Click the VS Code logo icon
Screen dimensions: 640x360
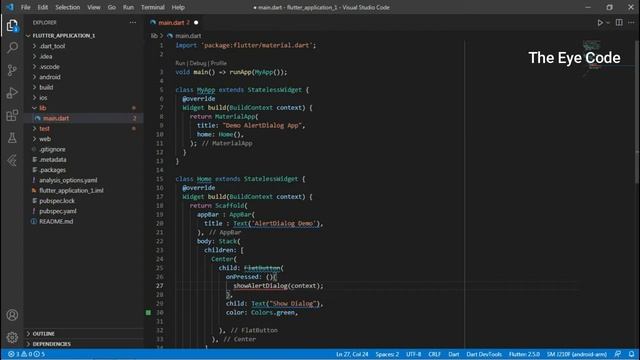[x=10, y=7]
